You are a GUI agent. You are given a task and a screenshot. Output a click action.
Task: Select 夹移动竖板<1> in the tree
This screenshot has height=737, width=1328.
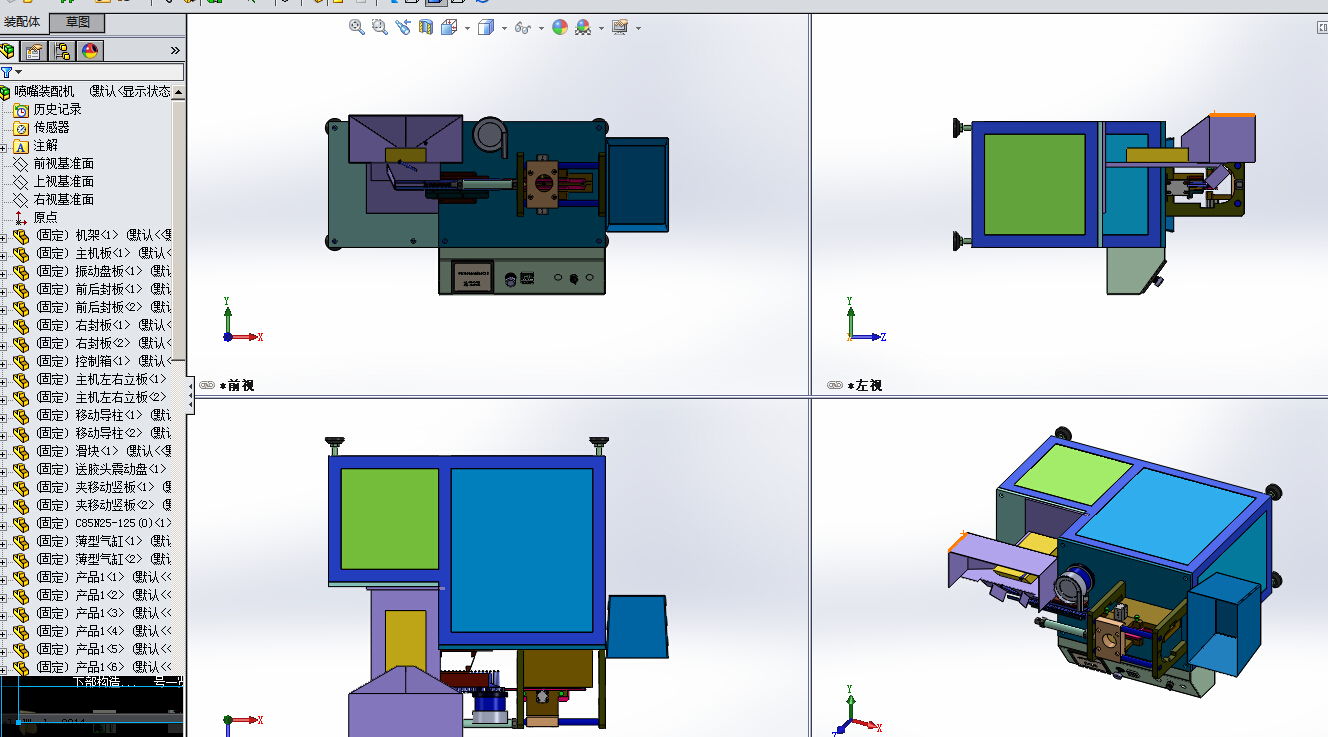point(103,488)
